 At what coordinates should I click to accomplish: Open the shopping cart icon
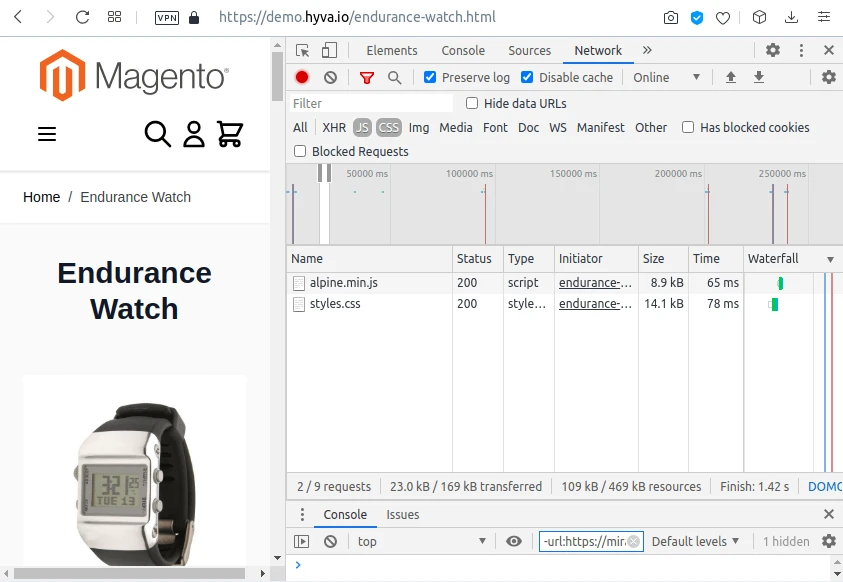[230, 134]
